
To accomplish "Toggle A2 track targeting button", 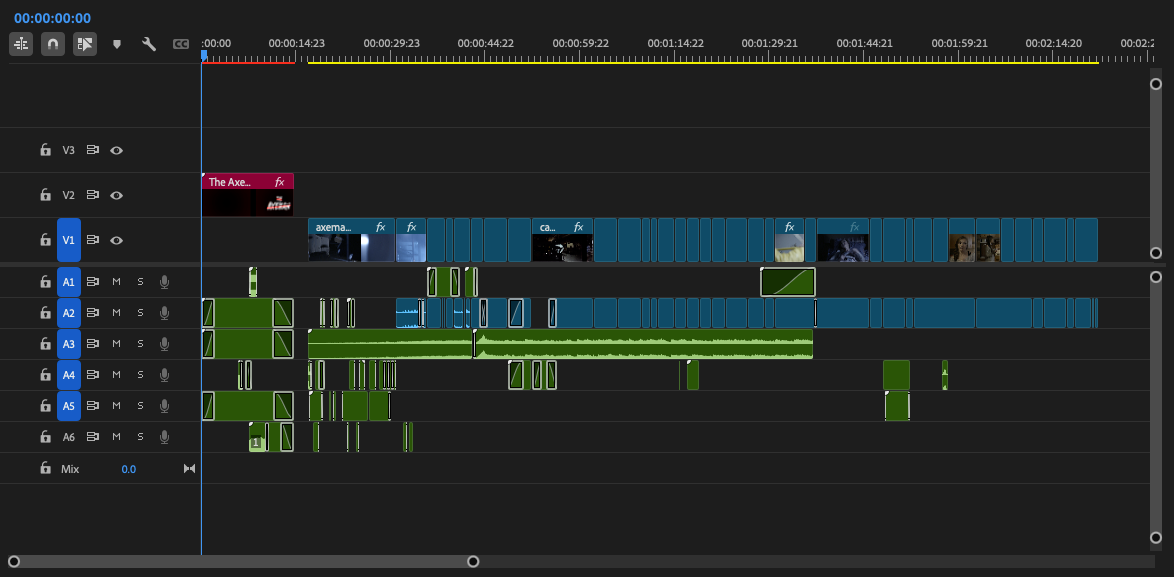I will pyautogui.click(x=69, y=313).
